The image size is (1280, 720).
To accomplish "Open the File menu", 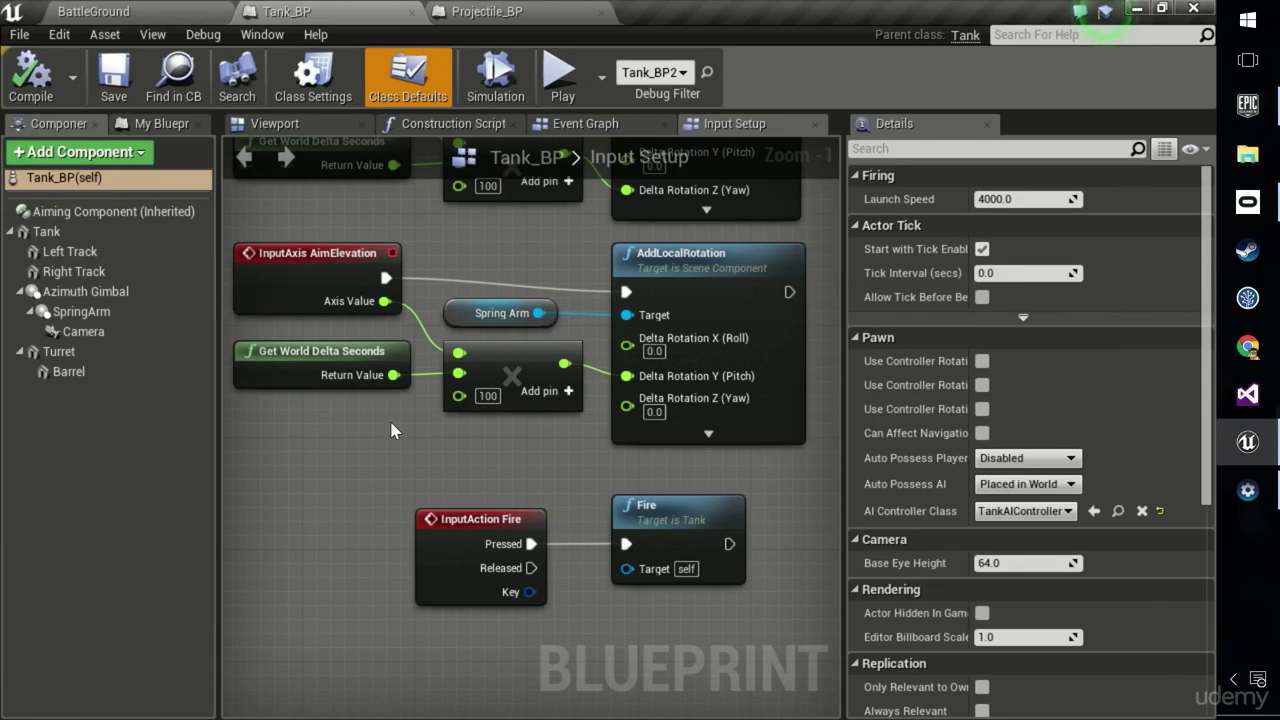I will [19, 34].
